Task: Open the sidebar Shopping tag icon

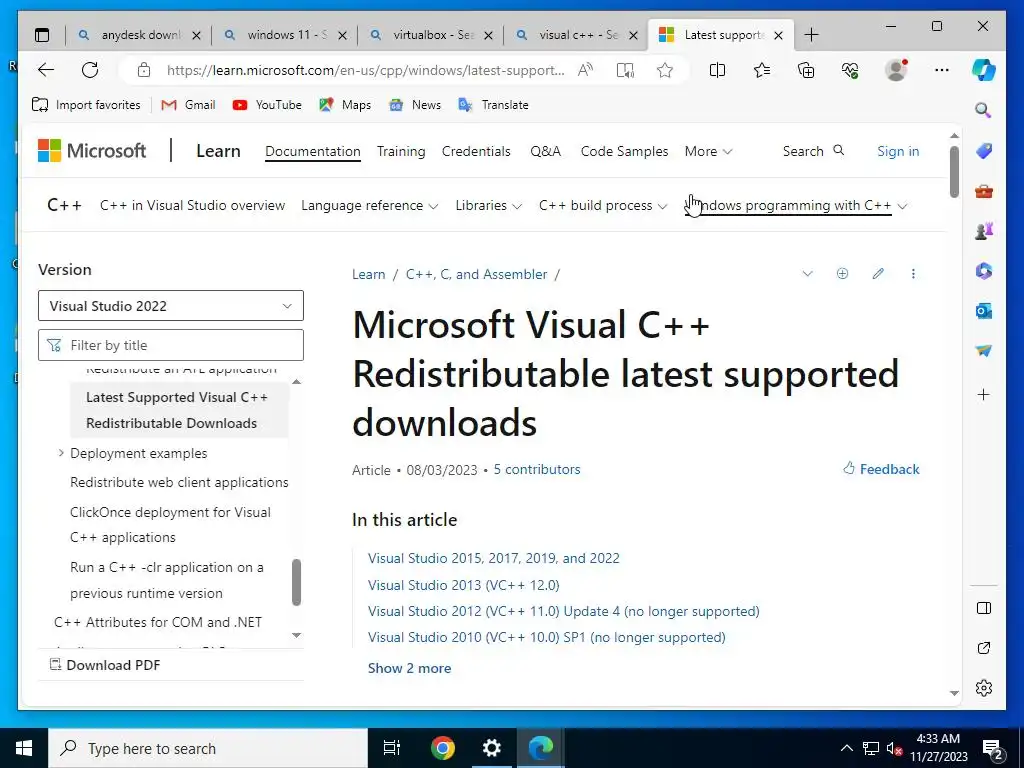Action: pyautogui.click(x=984, y=151)
